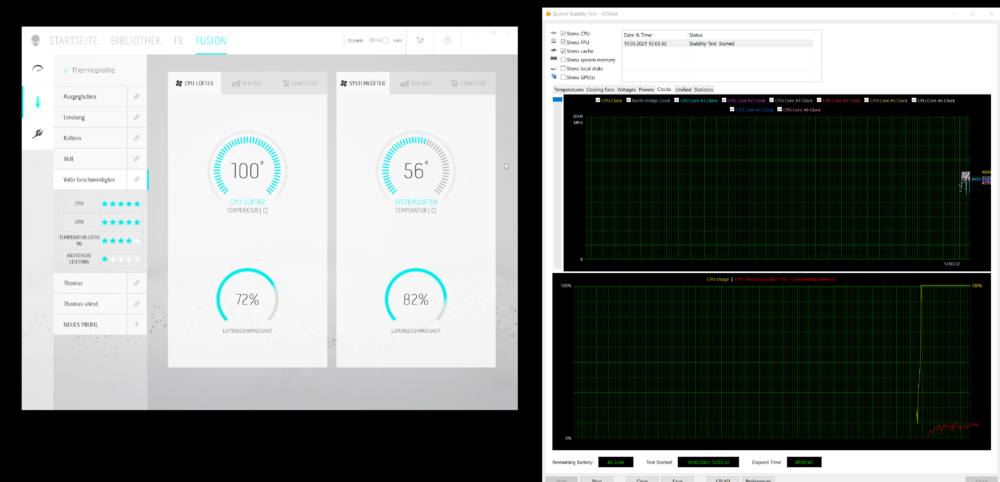The width and height of the screenshot is (1000, 482).
Task: Select the Leistung thermal profile
Action: 75,117
